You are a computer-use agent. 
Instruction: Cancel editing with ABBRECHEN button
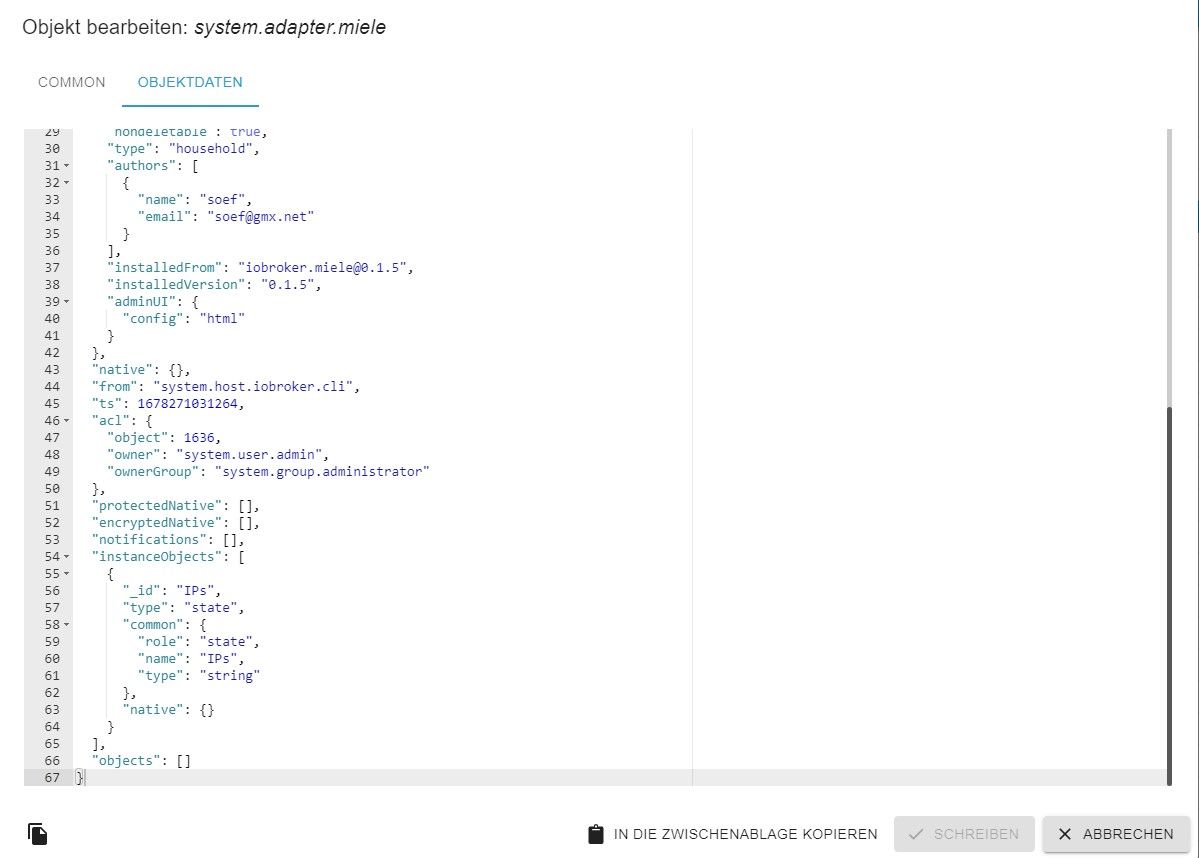1116,834
